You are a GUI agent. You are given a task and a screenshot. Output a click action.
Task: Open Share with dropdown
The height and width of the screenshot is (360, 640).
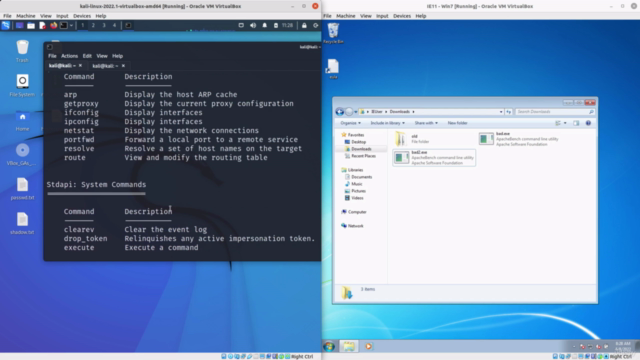[426, 123]
